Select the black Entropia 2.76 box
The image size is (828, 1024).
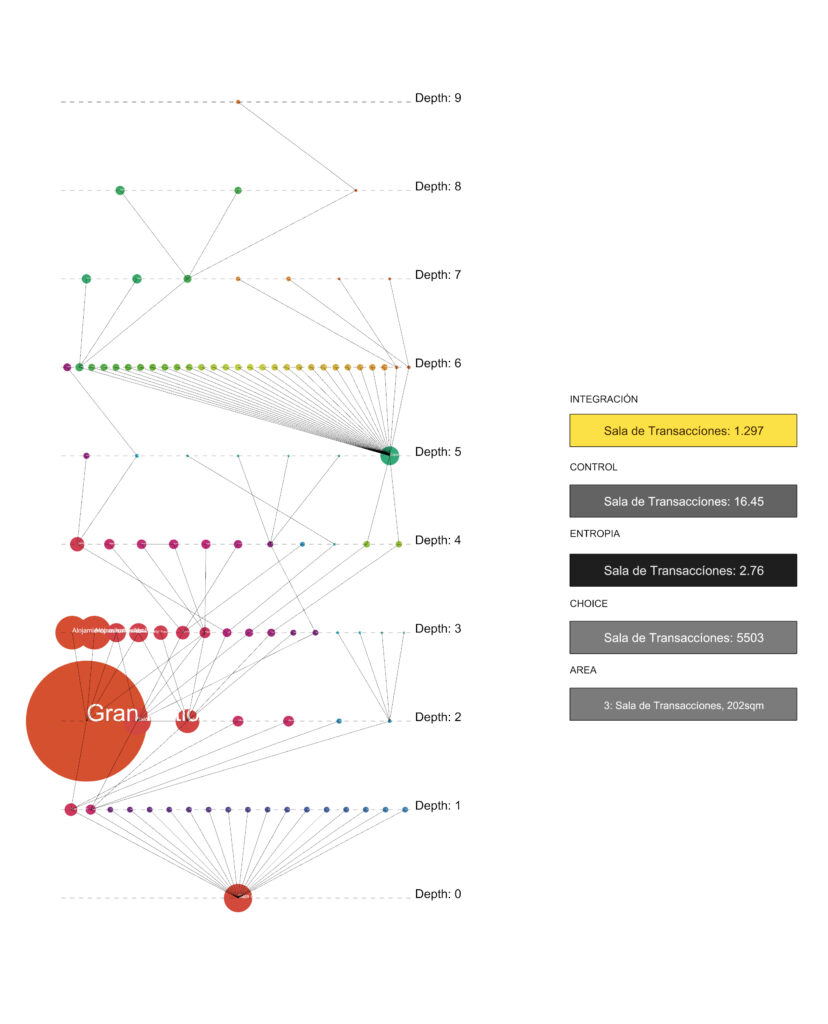683,570
